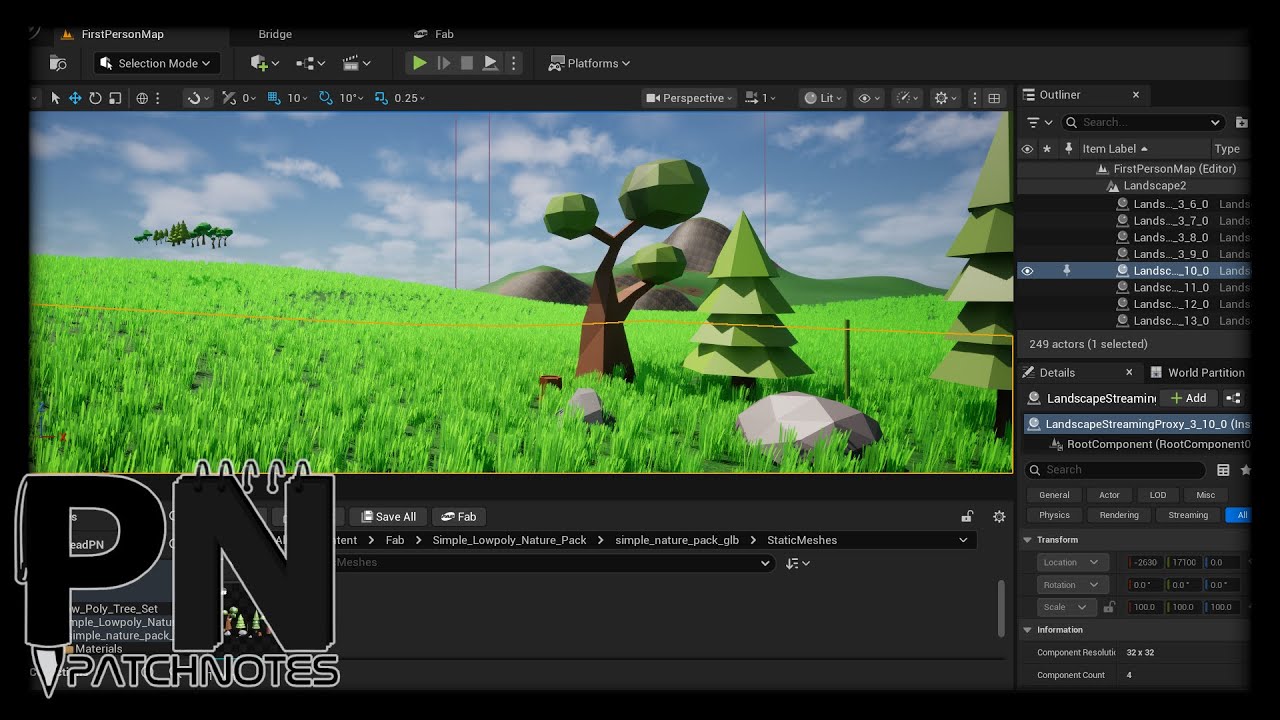
Task: Open the Details property matrix grid icon
Action: pos(1223,470)
